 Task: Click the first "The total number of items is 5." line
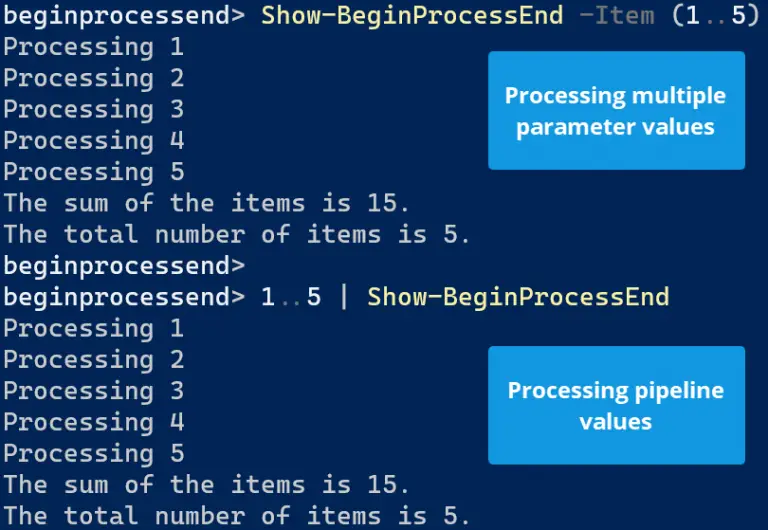pos(236,235)
